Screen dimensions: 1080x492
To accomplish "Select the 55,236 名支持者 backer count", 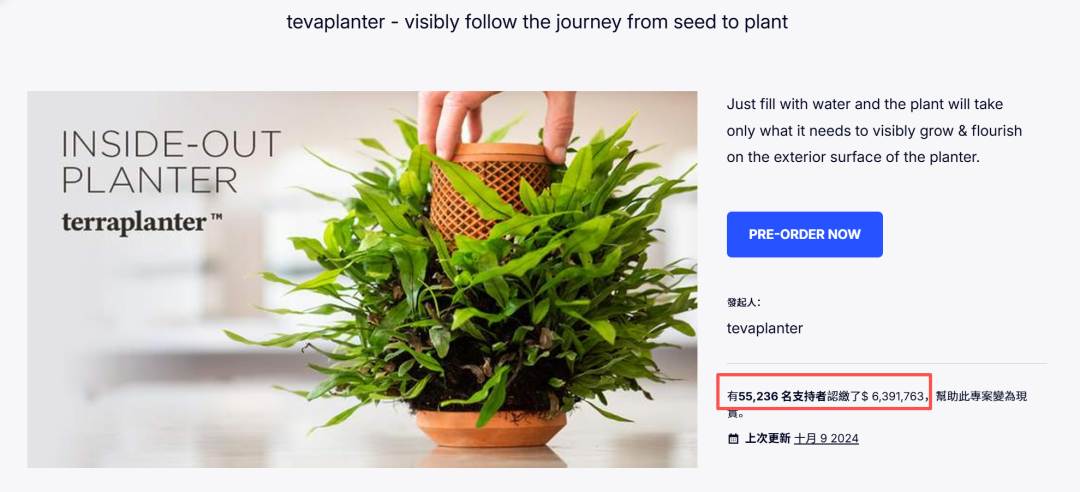I will [782, 396].
